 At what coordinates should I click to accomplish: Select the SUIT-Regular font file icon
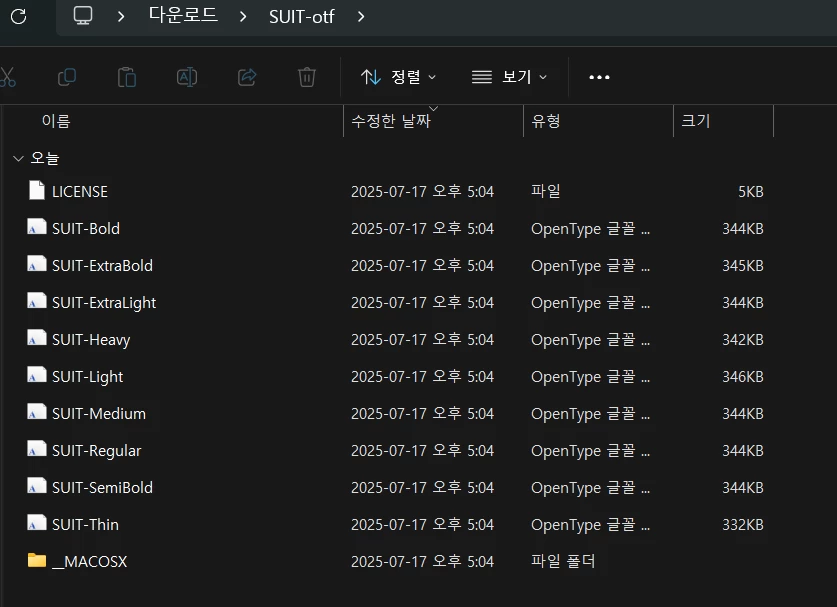pos(37,448)
